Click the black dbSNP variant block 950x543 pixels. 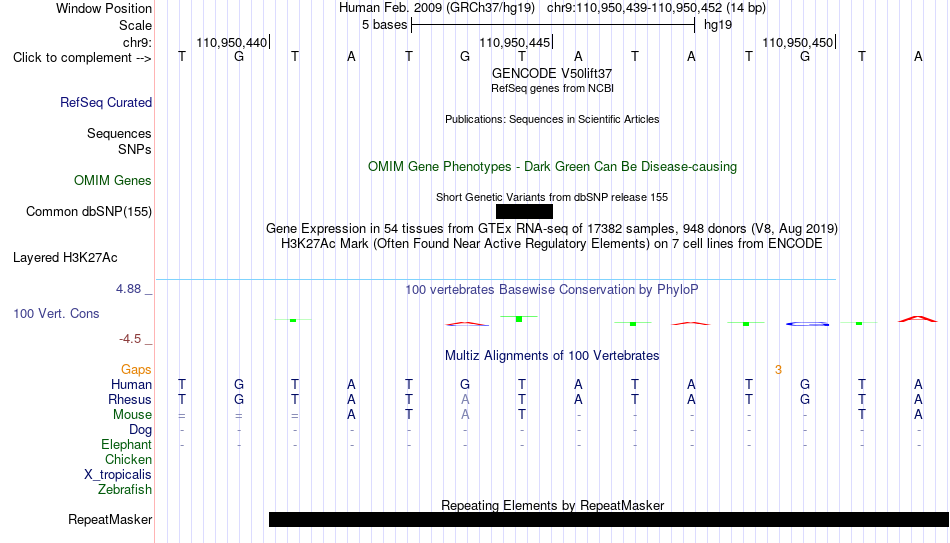[x=524, y=212]
